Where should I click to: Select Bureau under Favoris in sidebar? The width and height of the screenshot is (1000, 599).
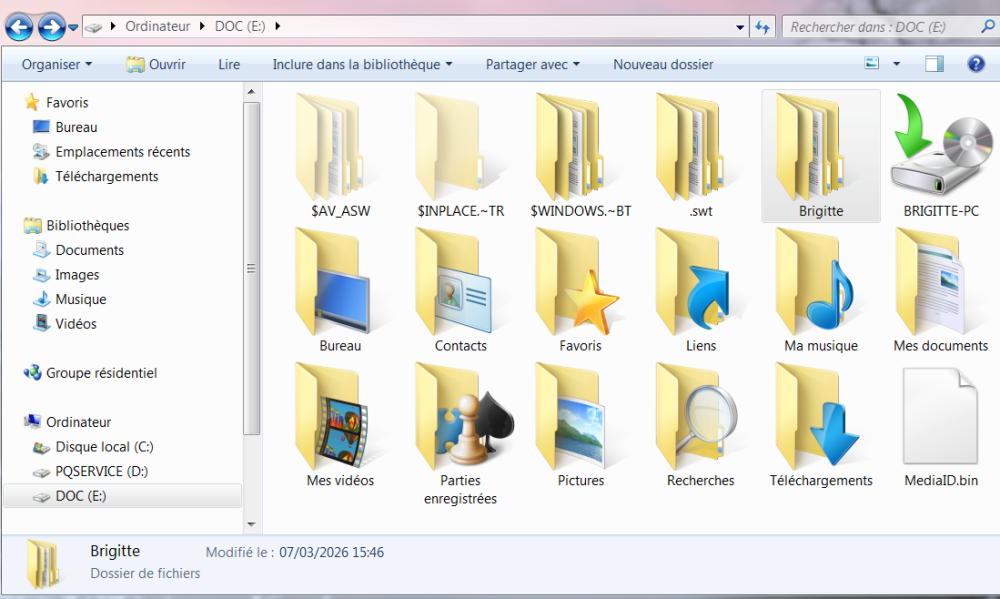click(76, 127)
